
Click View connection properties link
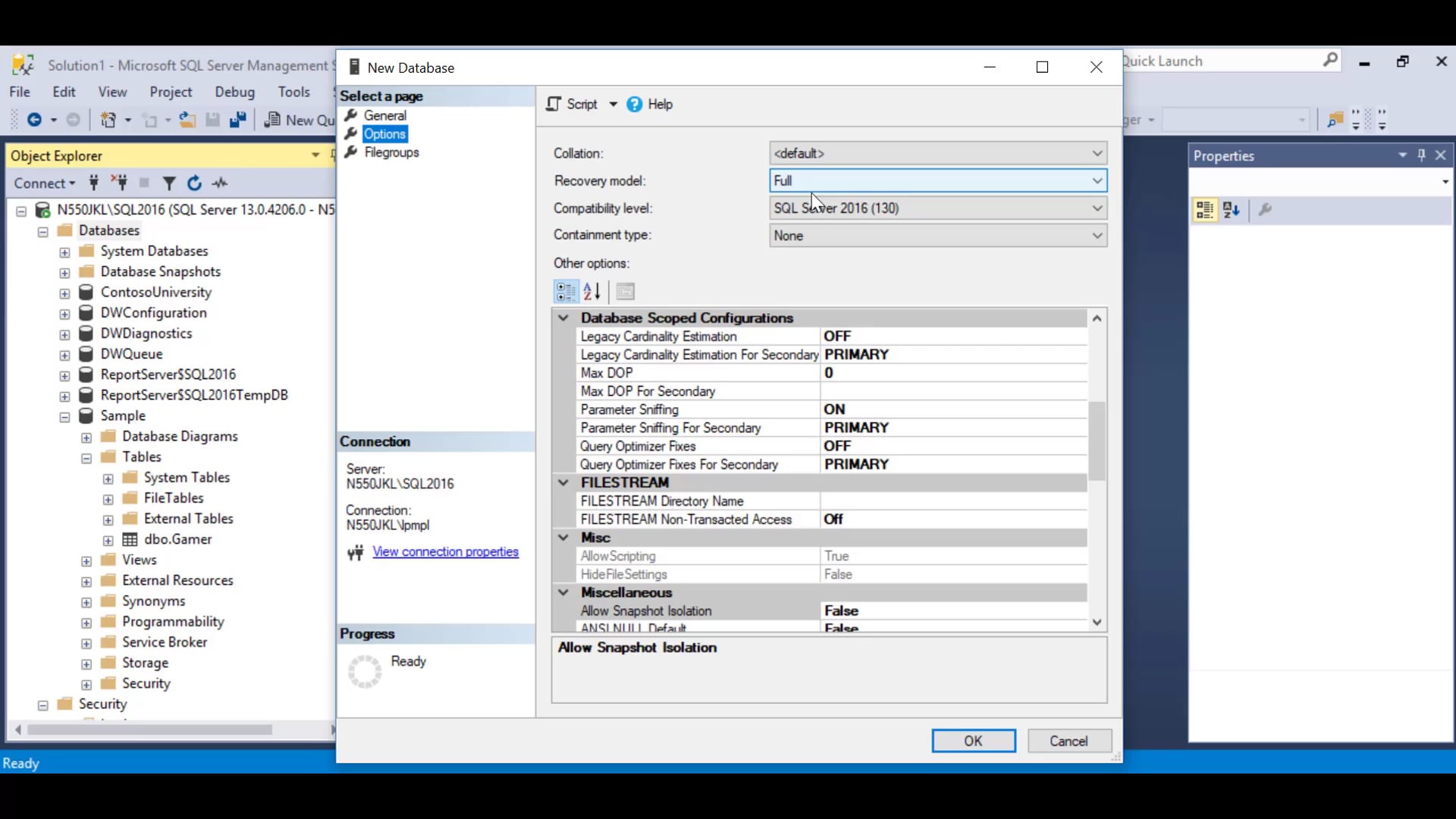coord(445,552)
